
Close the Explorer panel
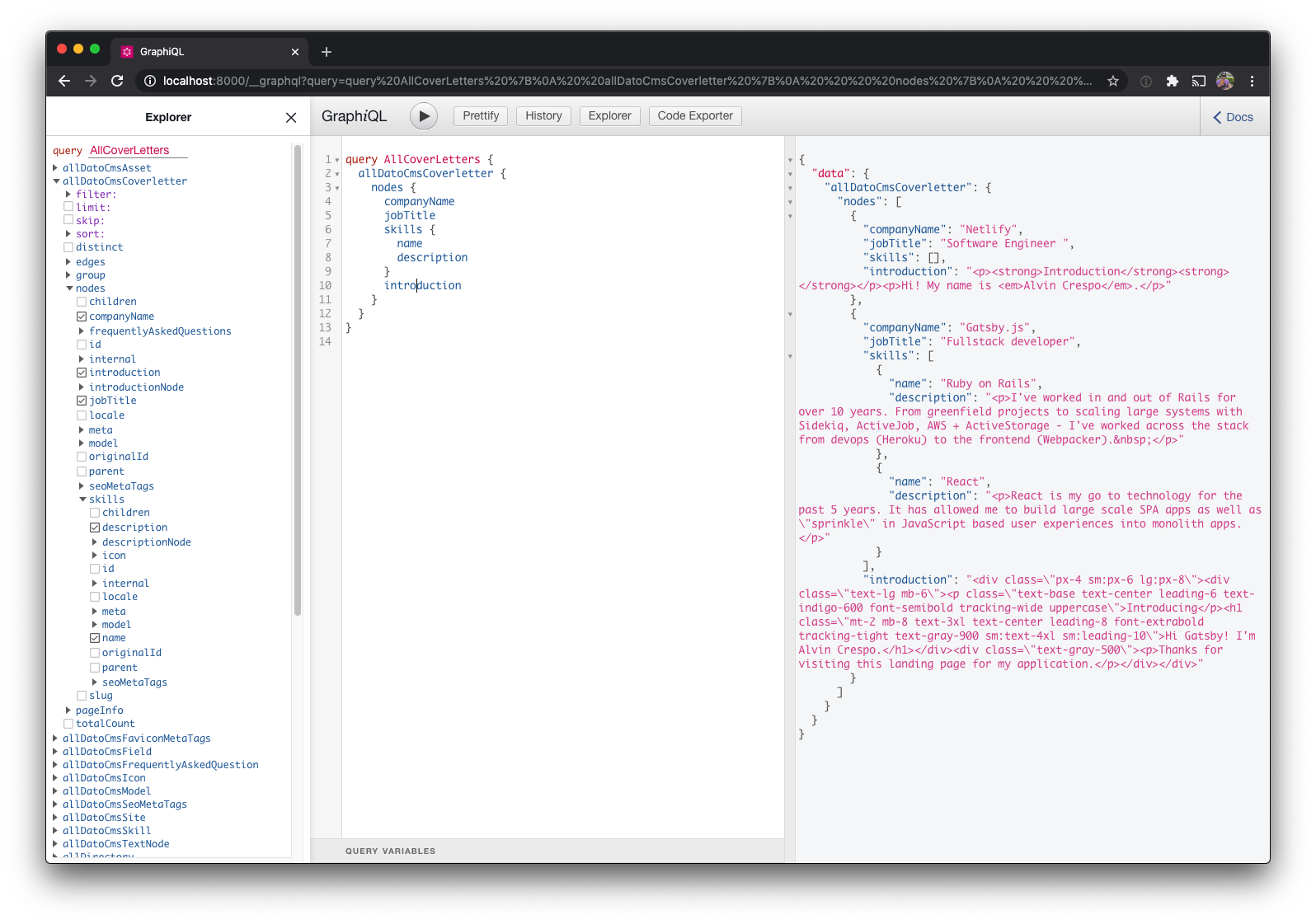pos(291,118)
